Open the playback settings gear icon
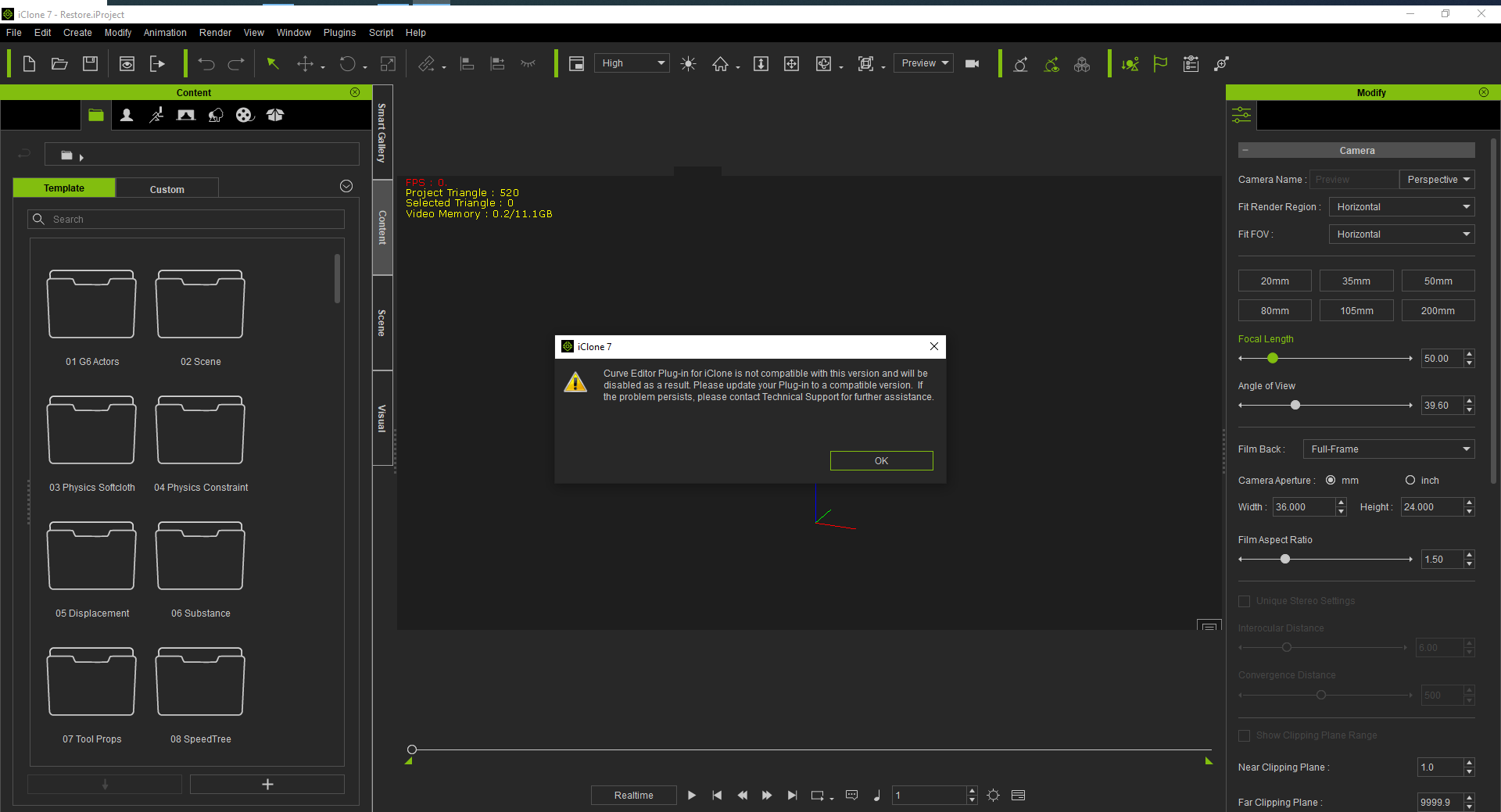The height and width of the screenshot is (812, 1501). (x=993, y=796)
